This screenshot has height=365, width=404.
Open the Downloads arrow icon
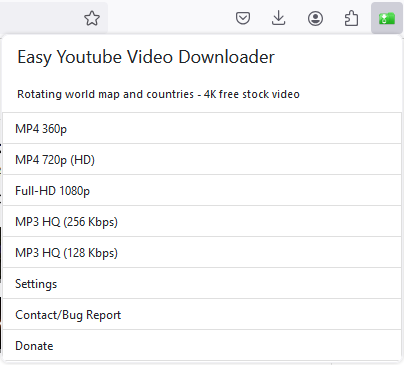click(279, 18)
